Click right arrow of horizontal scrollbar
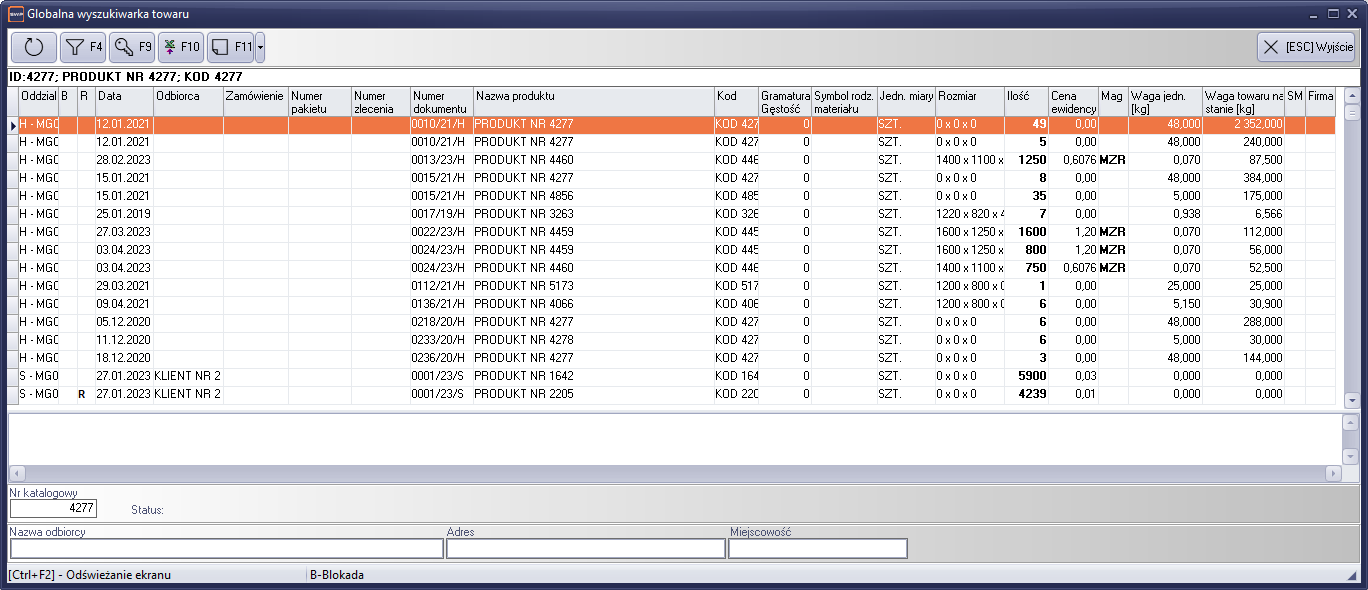The width and height of the screenshot is (1368, 590). click(1333, 473)
